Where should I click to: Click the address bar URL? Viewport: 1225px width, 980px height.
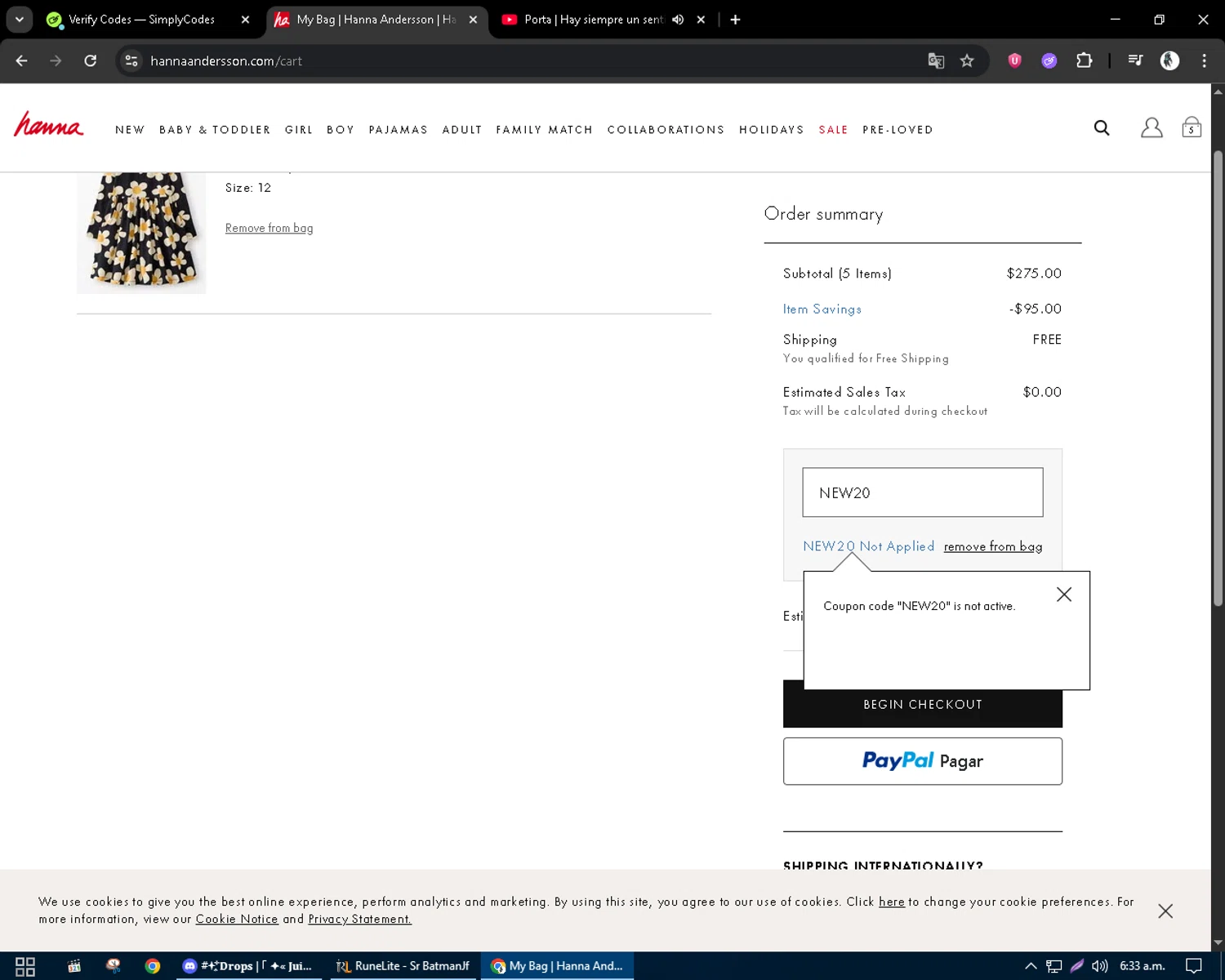[x=226, y=60]
